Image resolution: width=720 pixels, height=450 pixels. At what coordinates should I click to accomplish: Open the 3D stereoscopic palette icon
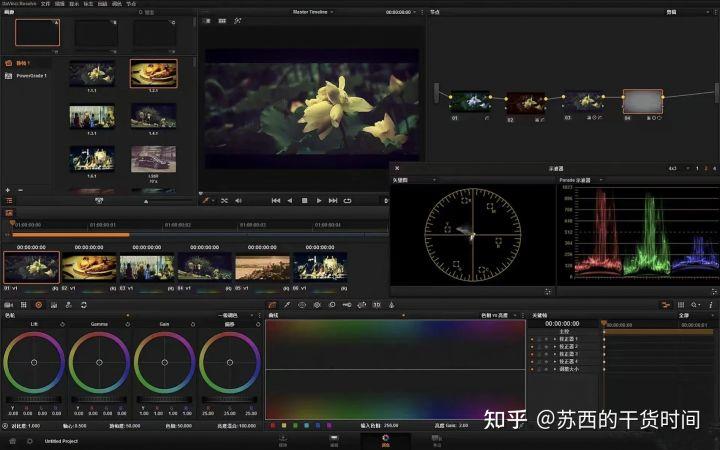(x=377, y=305)
